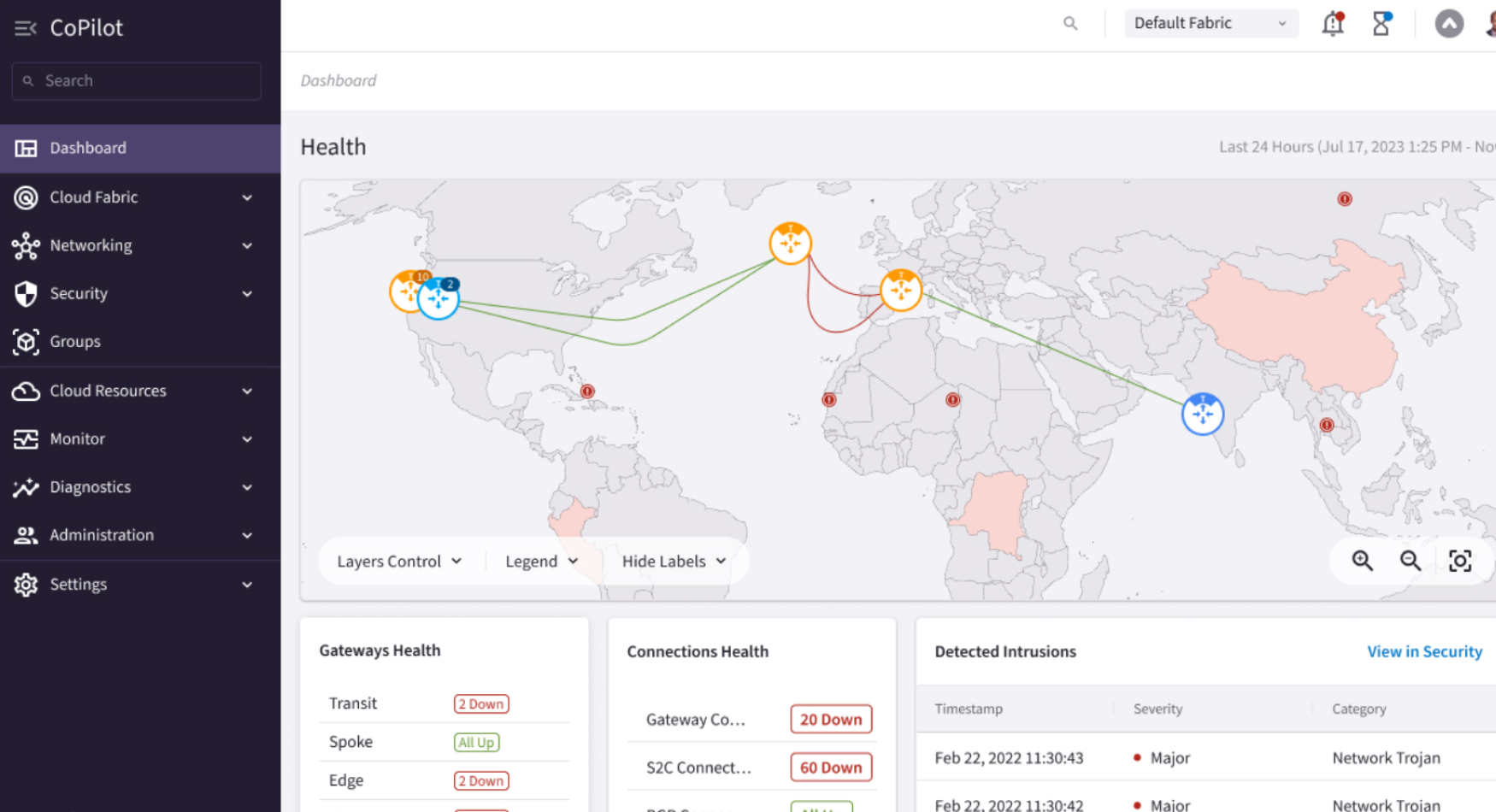
Task: Click the zoom in map icon
Action: 1362,561
